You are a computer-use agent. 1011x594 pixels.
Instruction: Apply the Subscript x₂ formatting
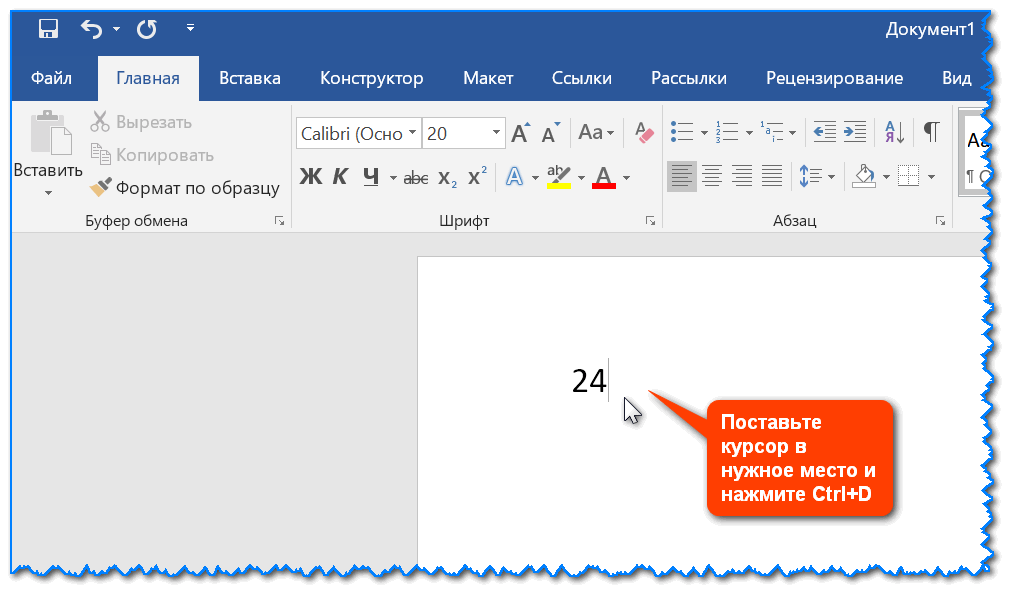pyautogui.click(x=447, y=178)
